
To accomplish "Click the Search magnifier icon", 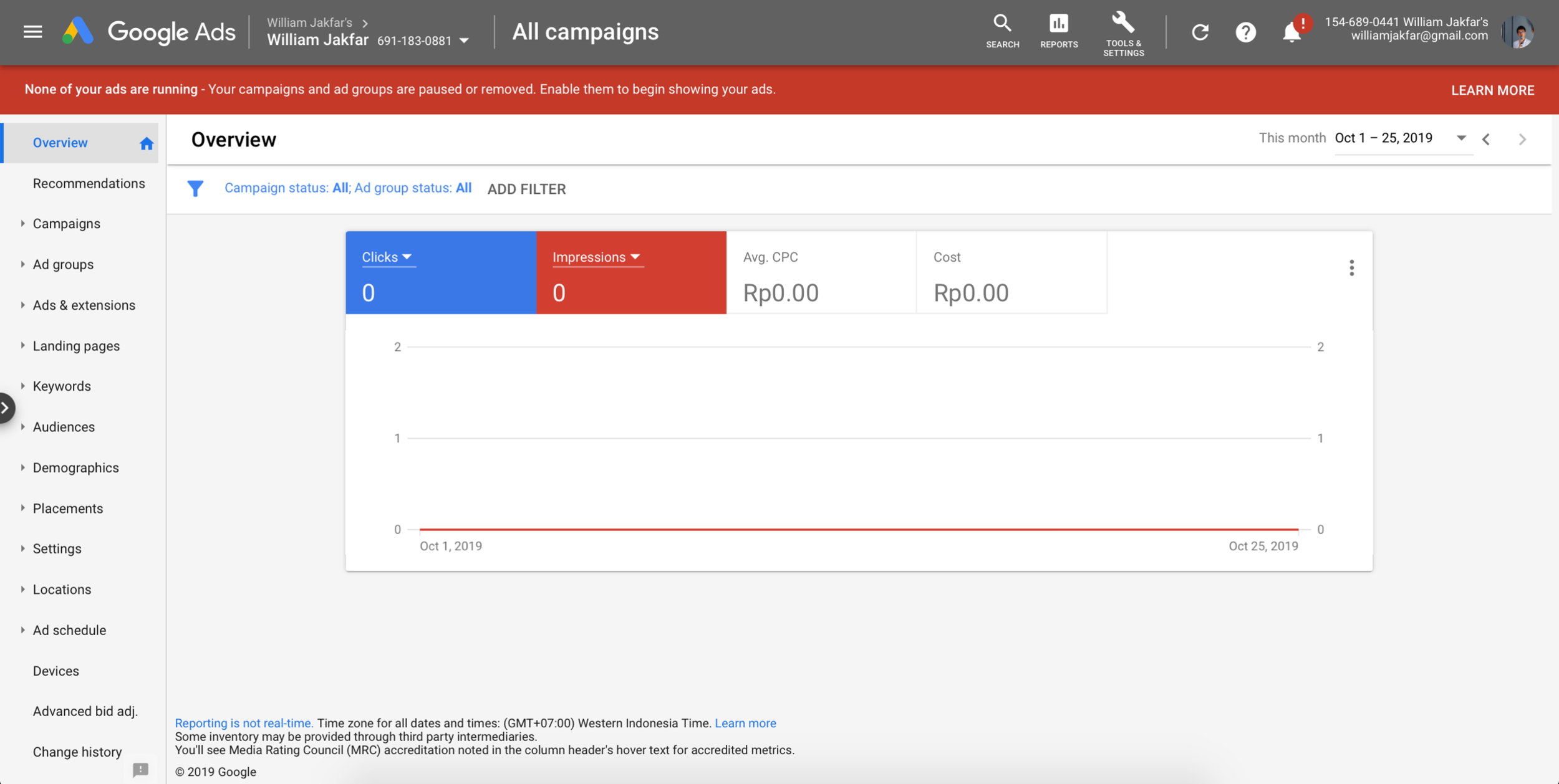I will 1002,31.
